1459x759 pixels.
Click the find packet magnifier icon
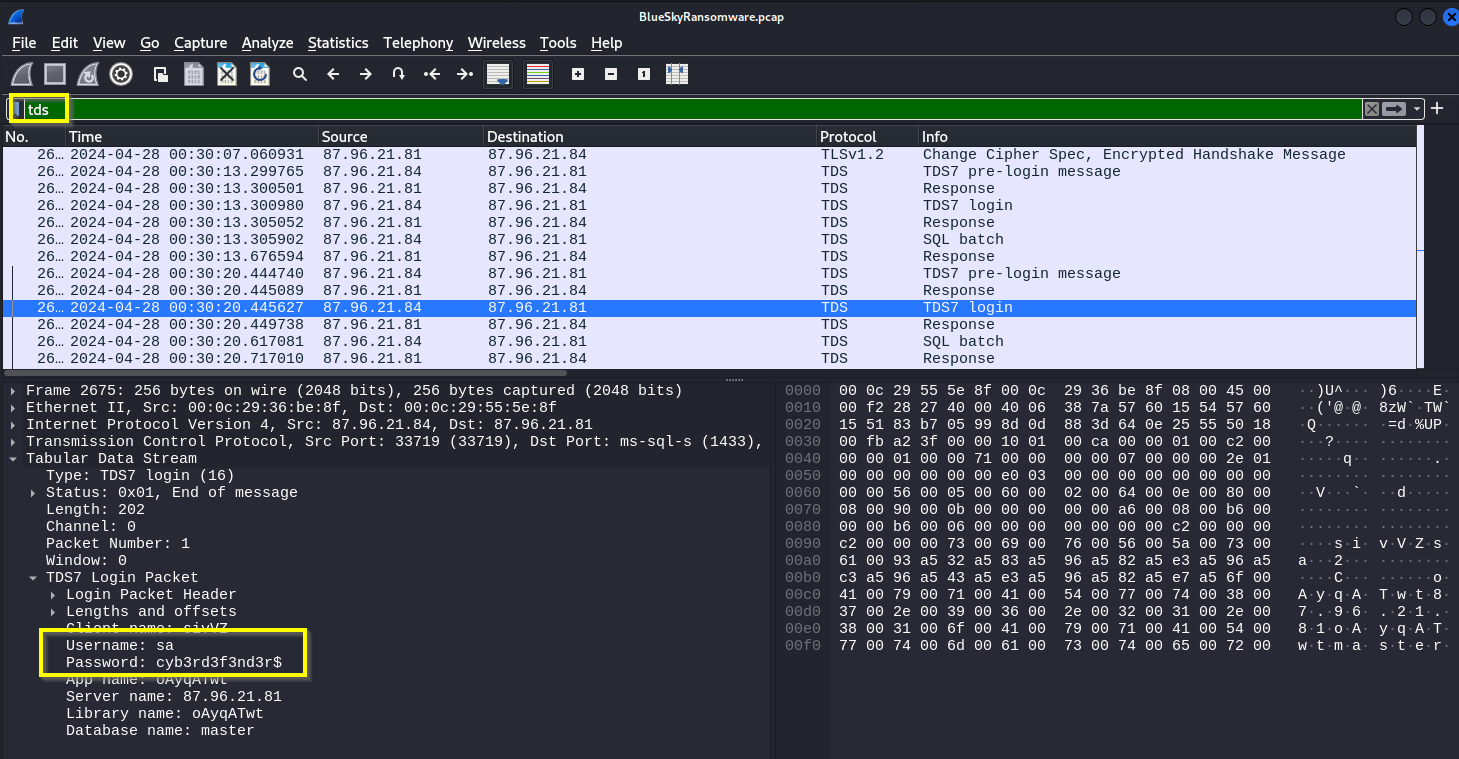tap(299, 74)
